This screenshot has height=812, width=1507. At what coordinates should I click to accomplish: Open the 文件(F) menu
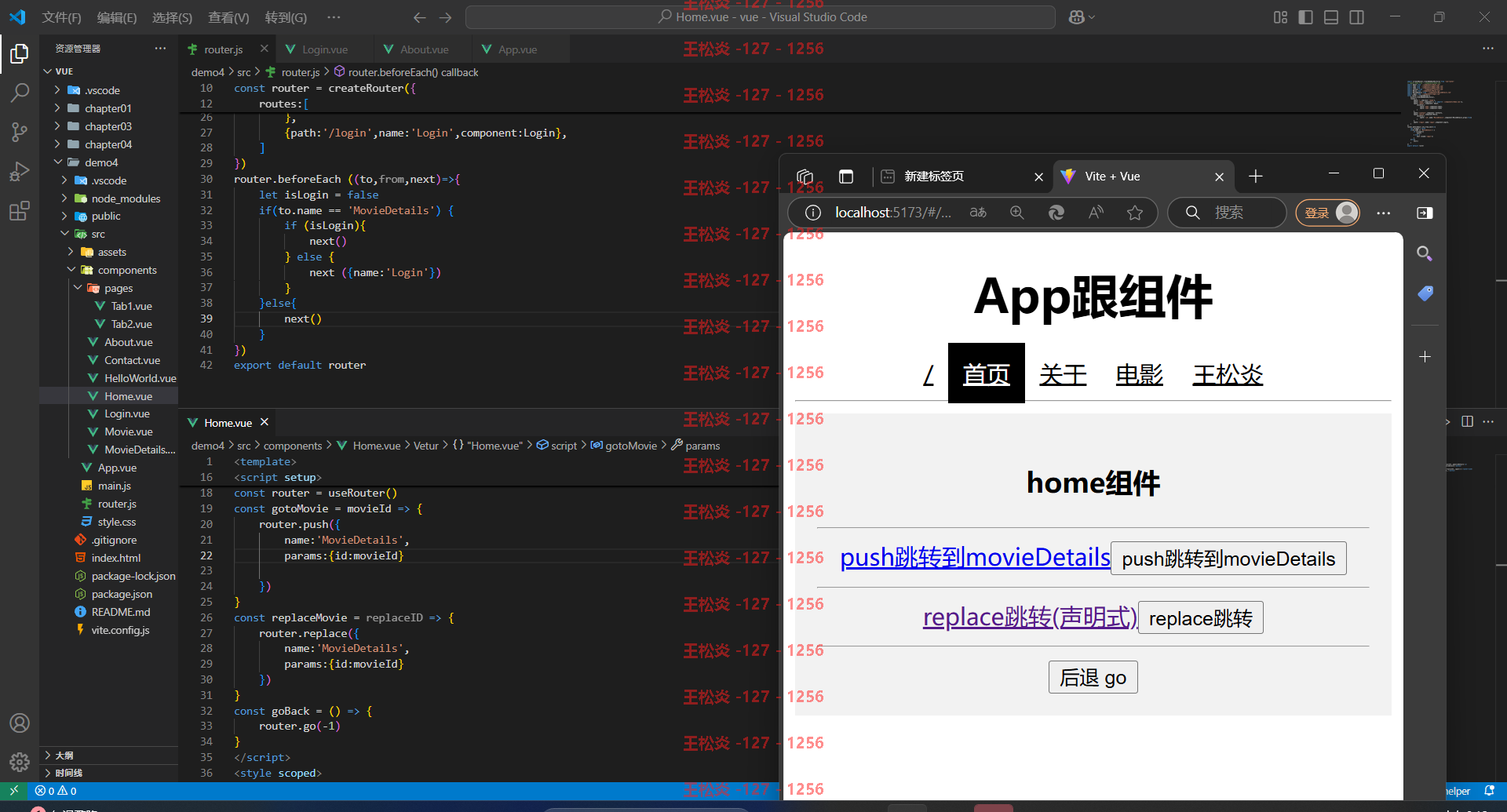61,17
